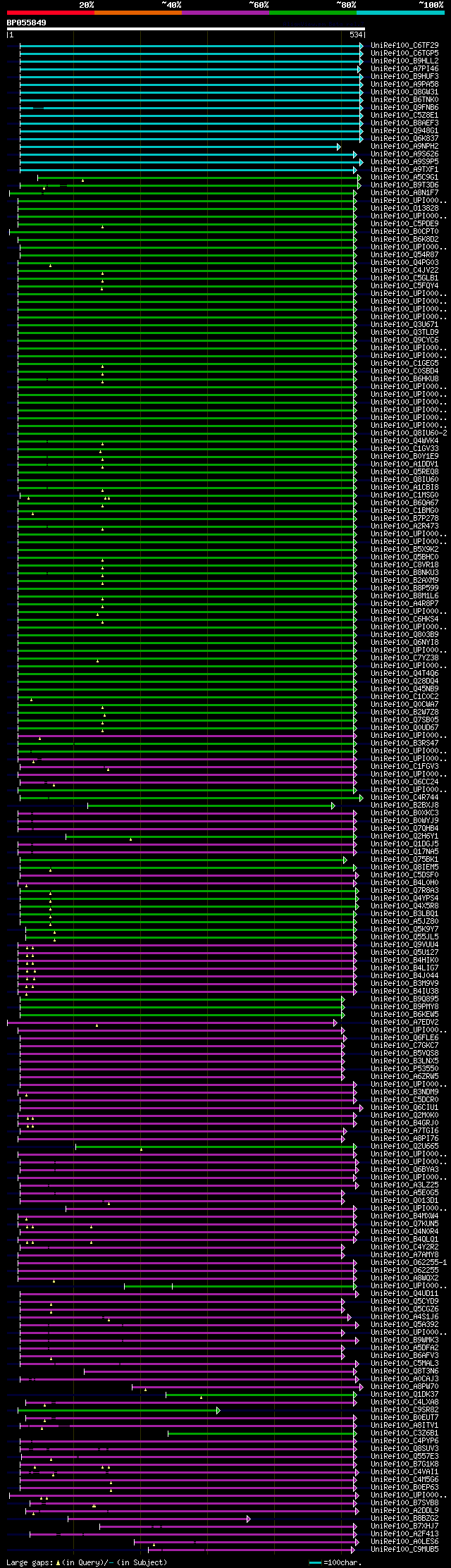451x1568 pixels.
Task: Select subject UniRef100_B8AEF3
Action: coord(404,123)
